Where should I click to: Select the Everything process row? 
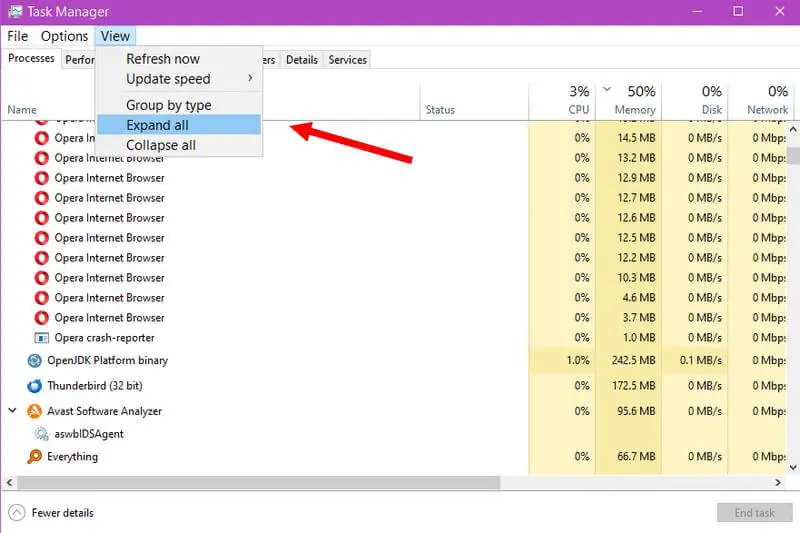click(394, 456)
